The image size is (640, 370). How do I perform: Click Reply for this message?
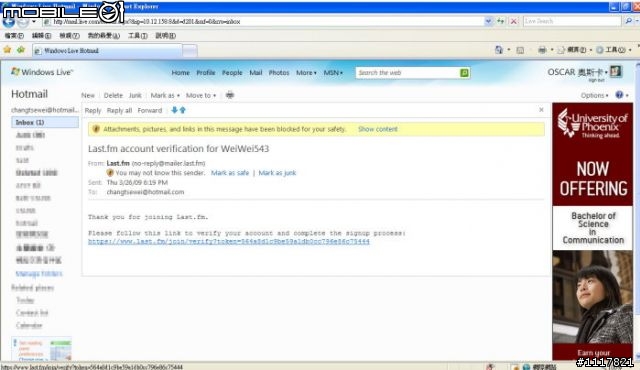(93, 110)
